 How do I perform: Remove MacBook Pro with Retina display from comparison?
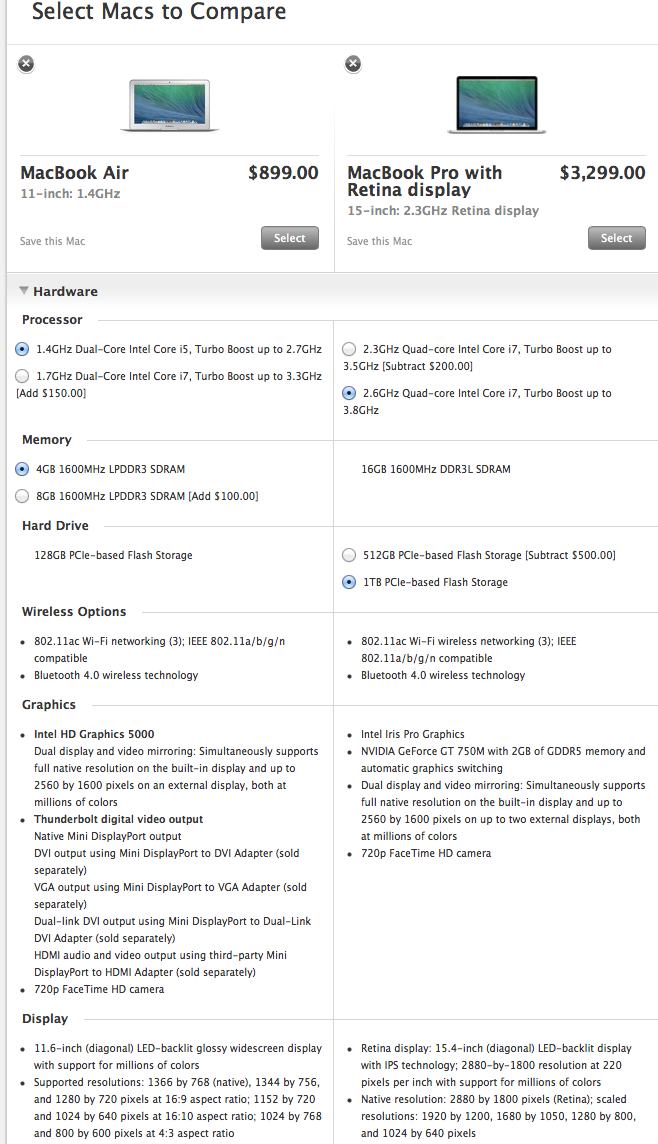click(352, 64)
